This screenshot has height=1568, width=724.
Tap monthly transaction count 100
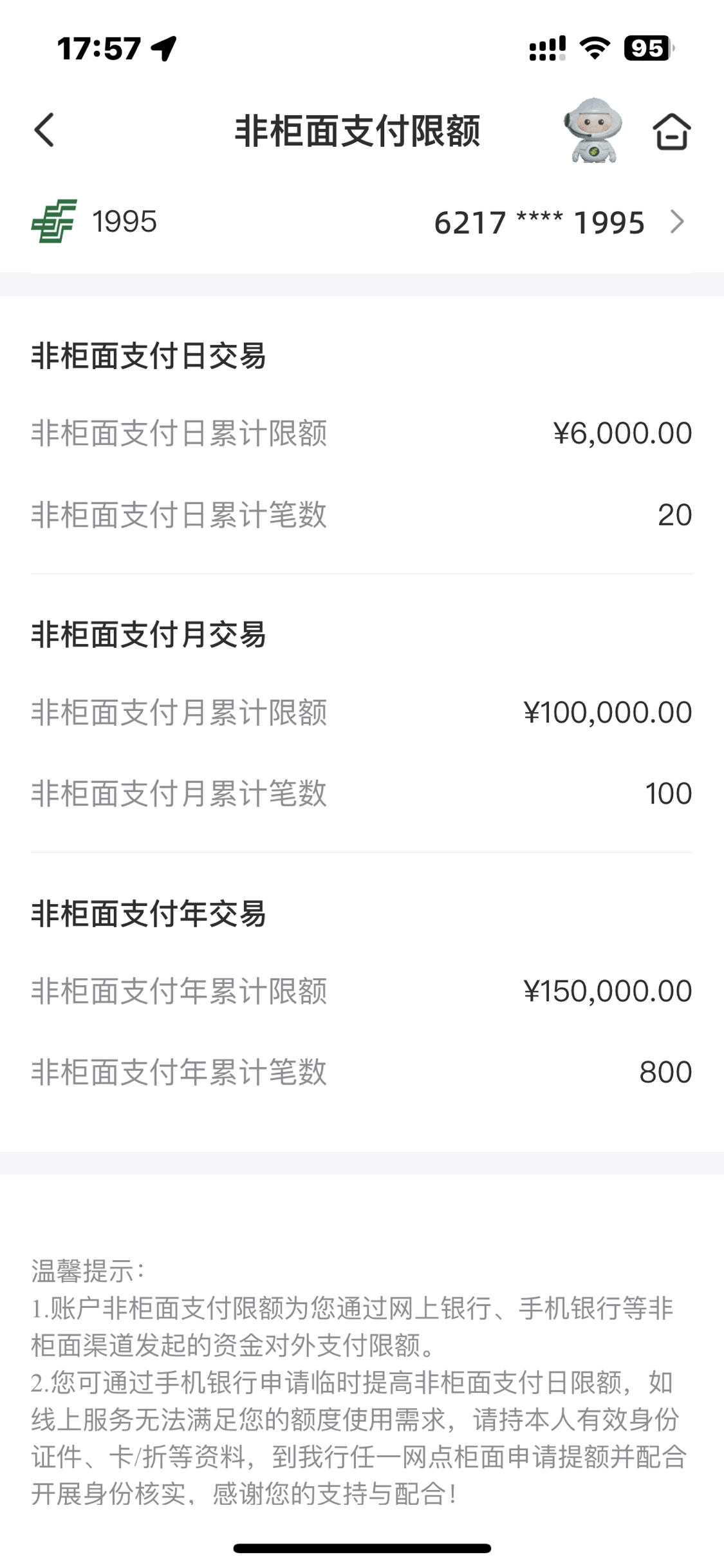click(669, 793)
